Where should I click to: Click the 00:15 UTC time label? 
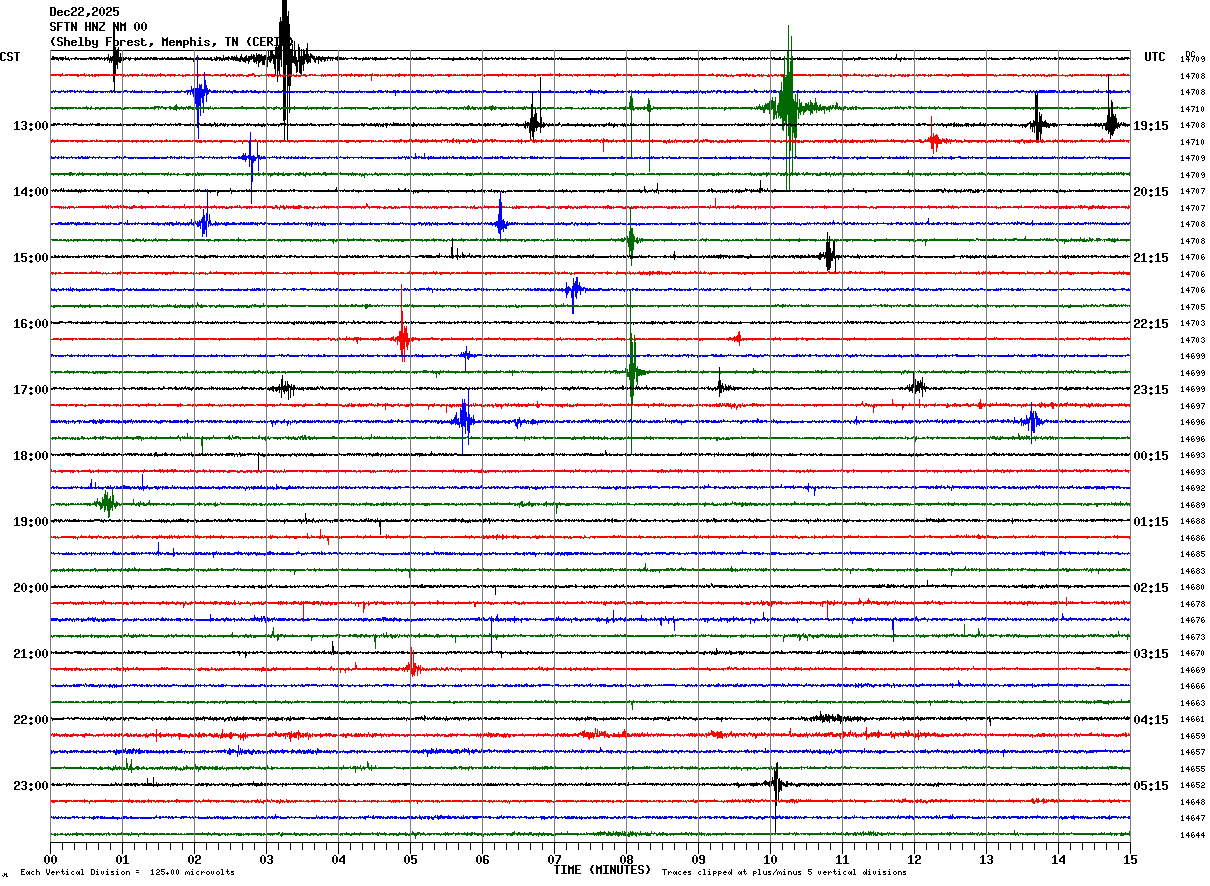click(x=1151, y=456)
